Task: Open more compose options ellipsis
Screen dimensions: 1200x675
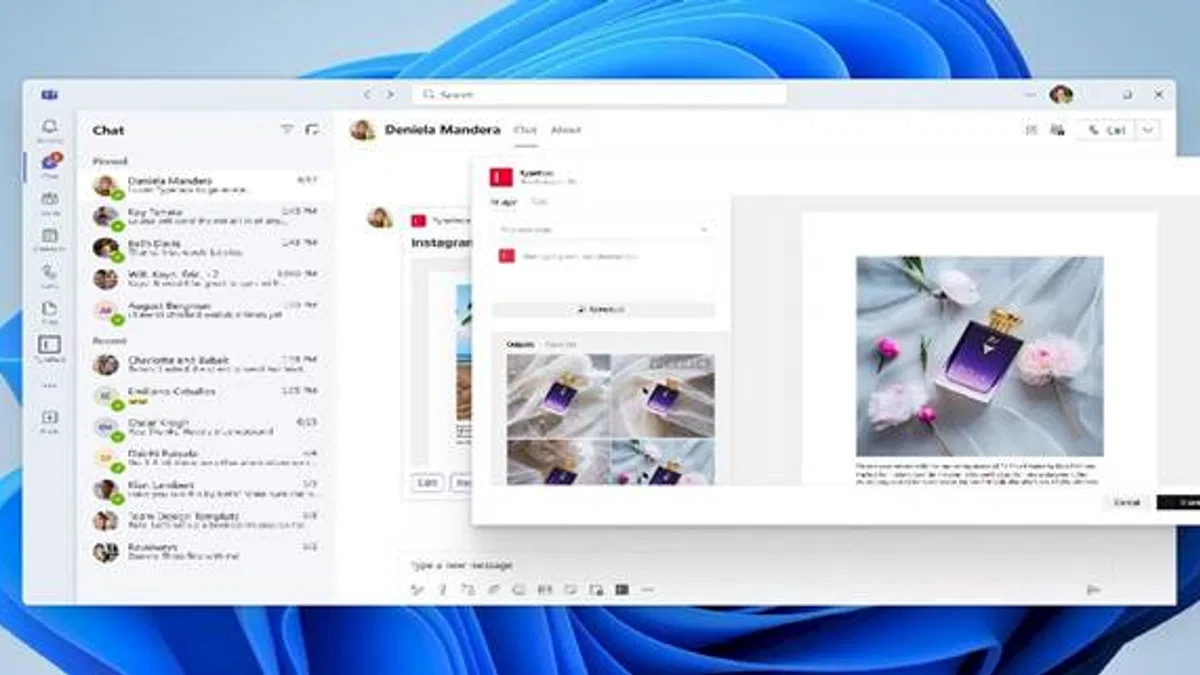Action: click(648, 590)
